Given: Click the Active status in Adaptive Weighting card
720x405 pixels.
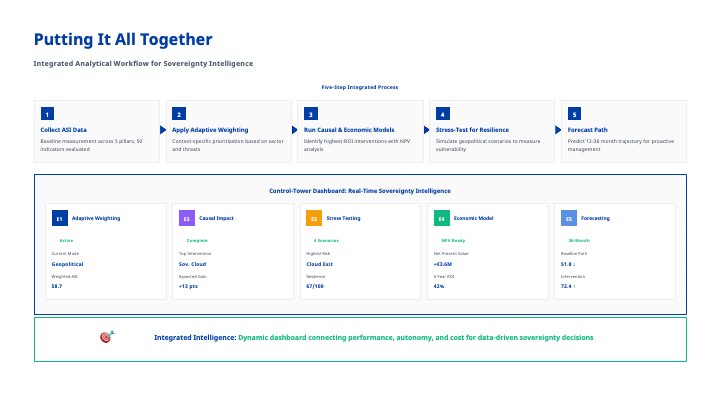Looking at the screenshot, I should pyautogui.click(x=66, y=241).
